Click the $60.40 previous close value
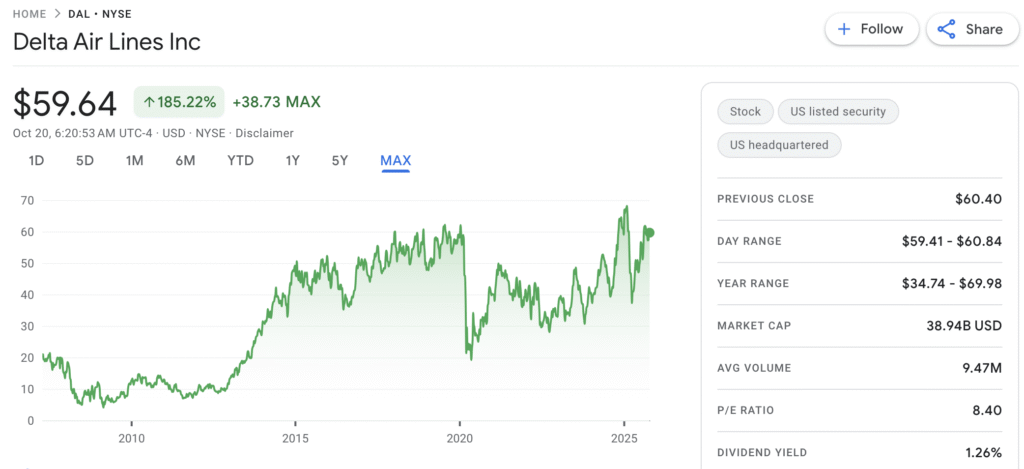This screenshot has height=469, width=1024. (x=978, y=199)
